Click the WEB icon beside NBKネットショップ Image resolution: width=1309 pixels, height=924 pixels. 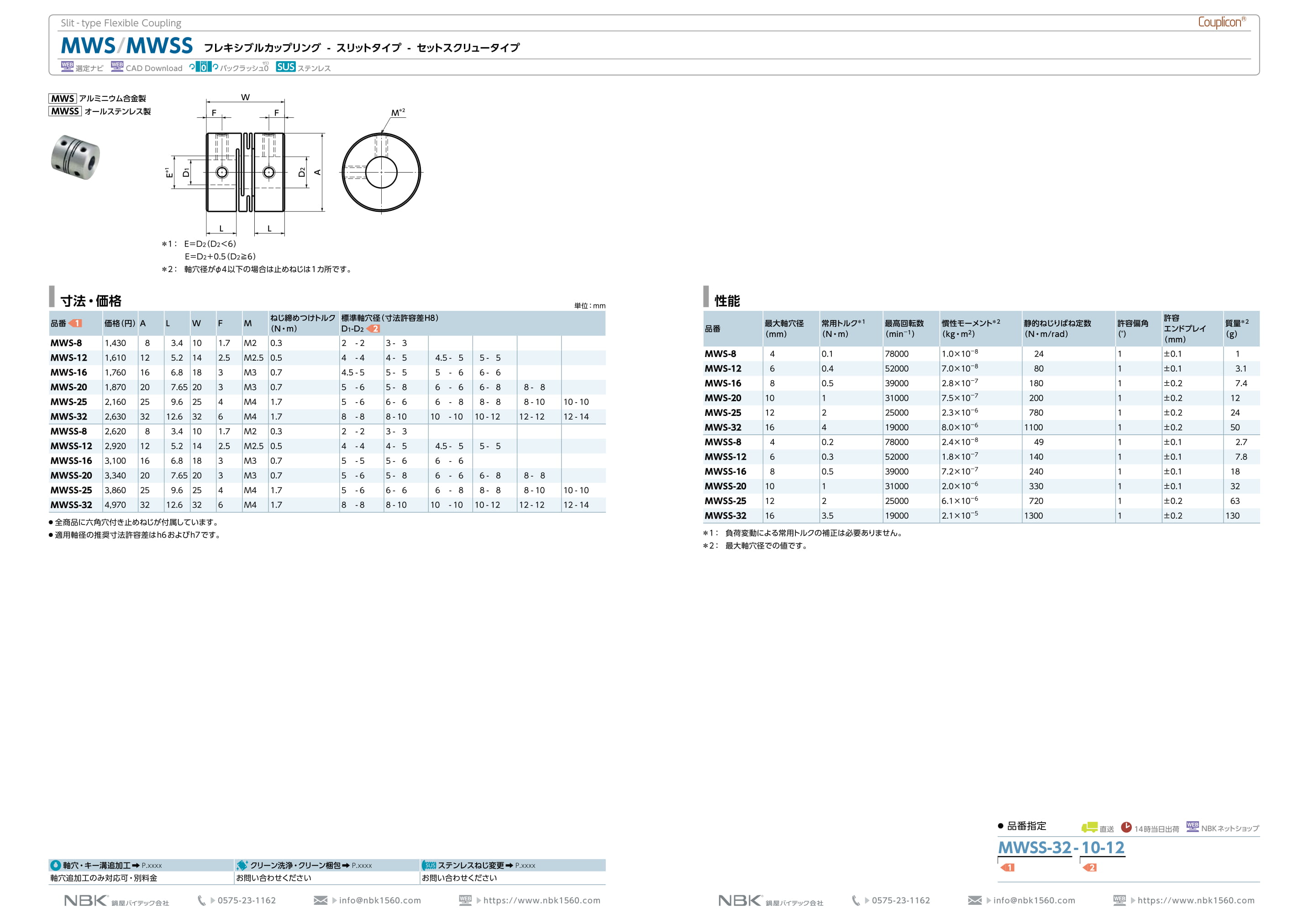point(1192,826)
